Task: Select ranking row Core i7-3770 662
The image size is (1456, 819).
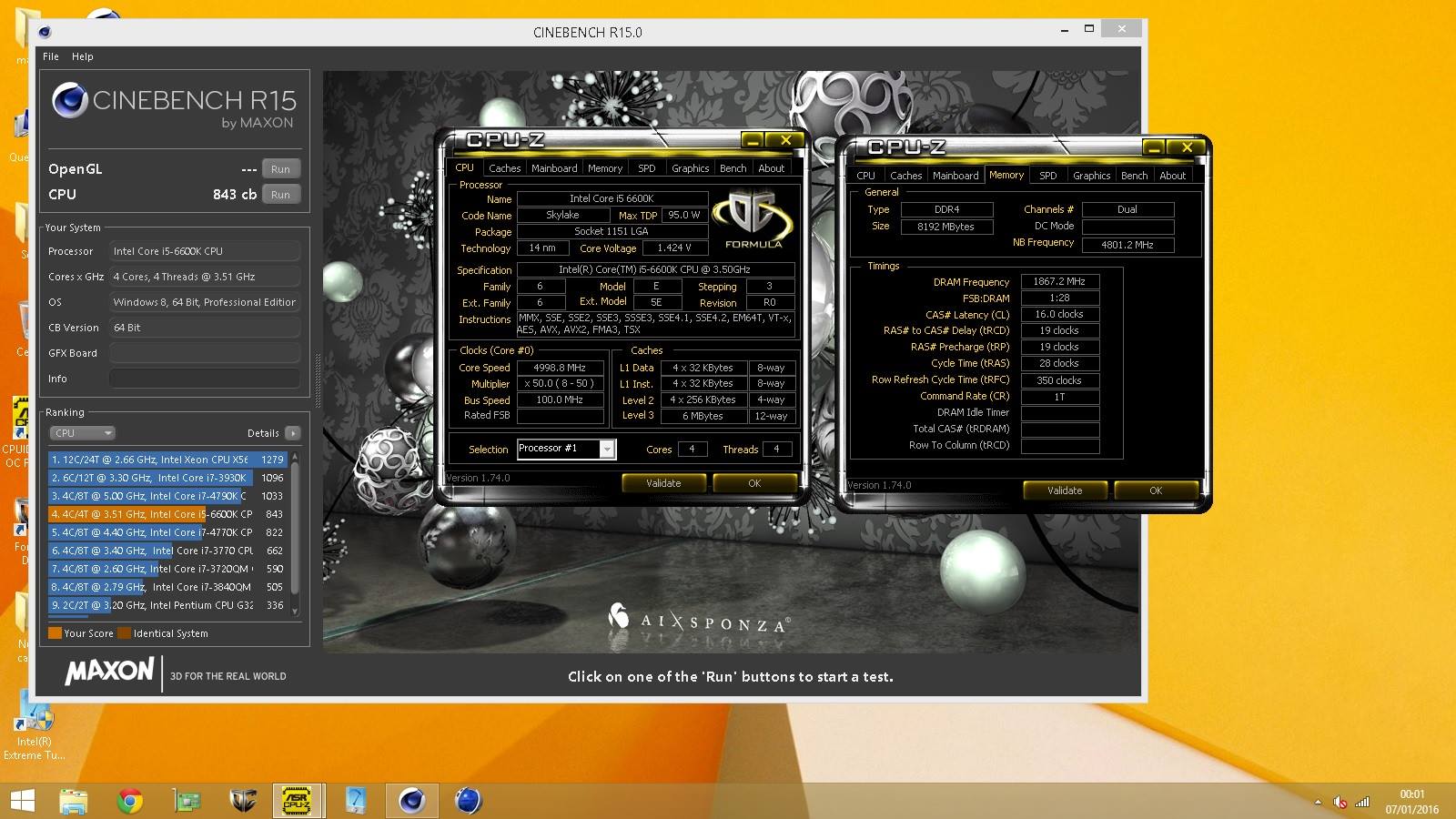Action: click(167, 551)
